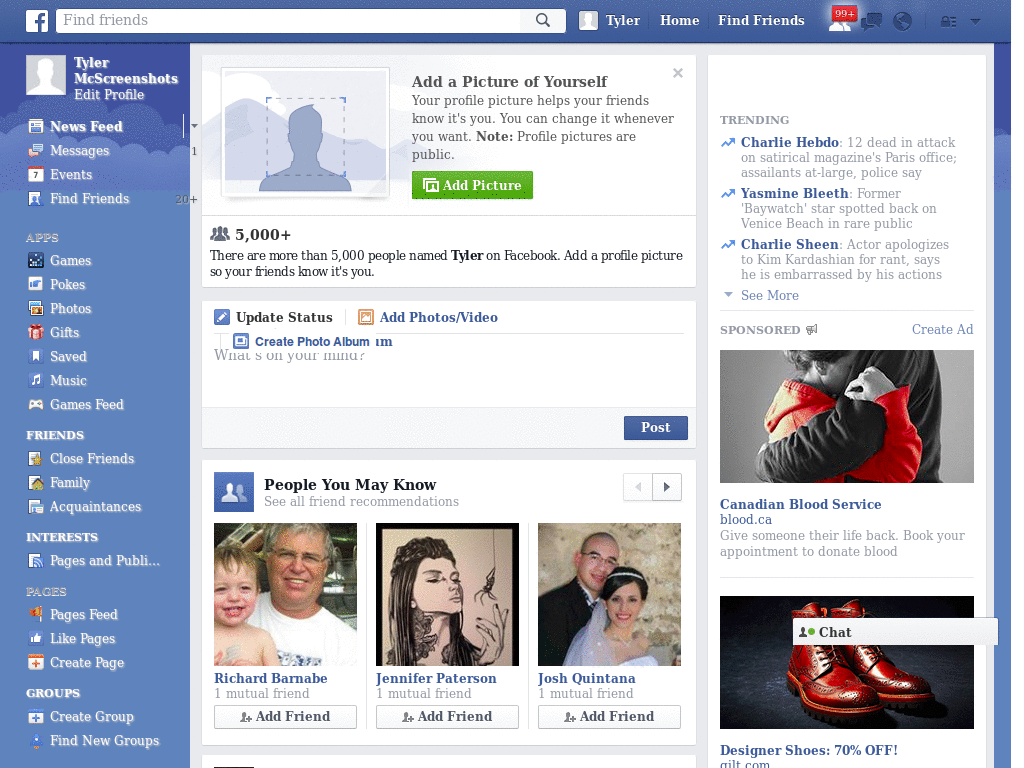Open See all friend recommendations link
The image size is (1024, 768).
pyautogui.click(x=361, y=502)
